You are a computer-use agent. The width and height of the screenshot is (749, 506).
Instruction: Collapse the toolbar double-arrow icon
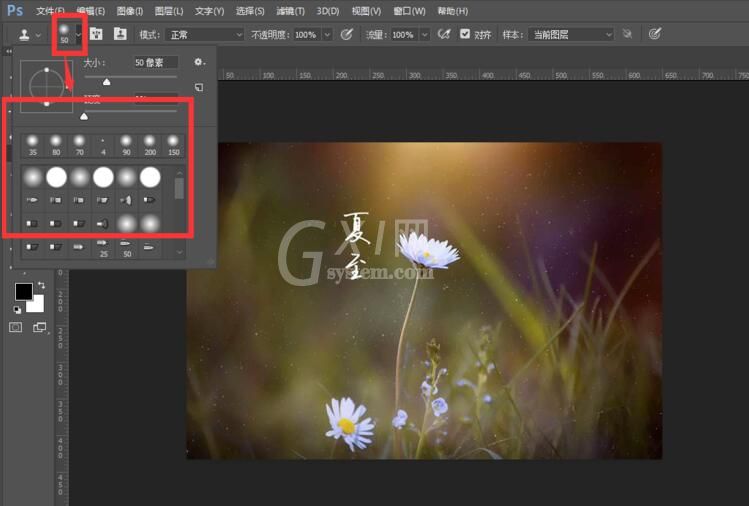8,51
